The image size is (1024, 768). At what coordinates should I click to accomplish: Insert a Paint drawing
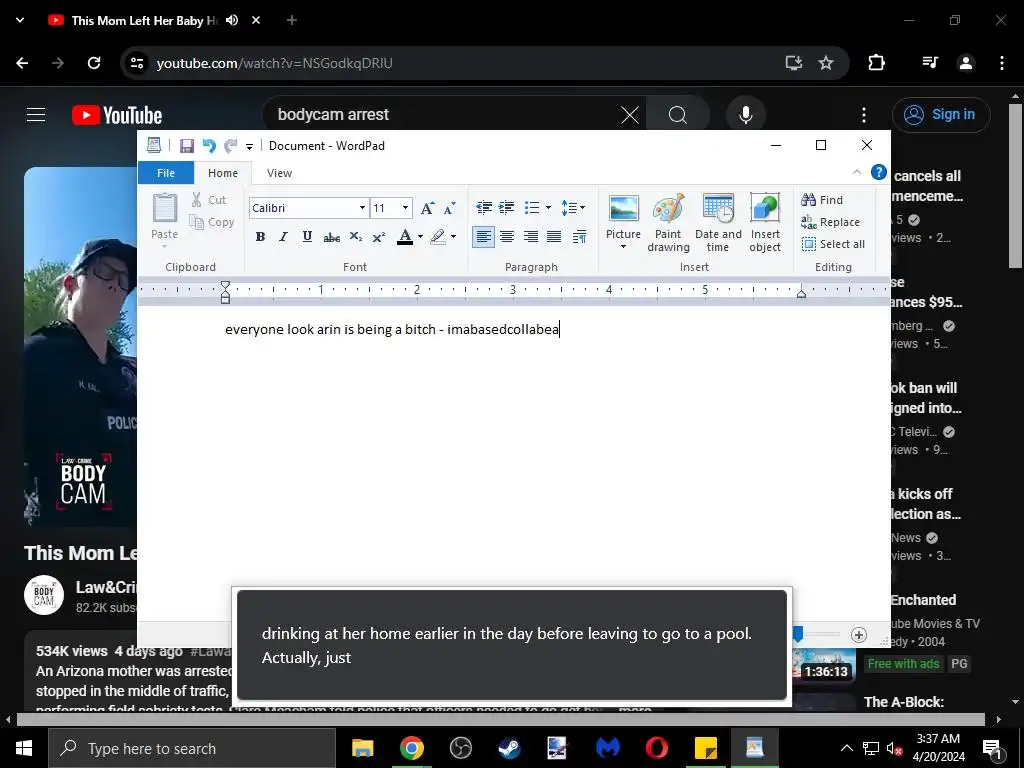(x=668, y=223)
